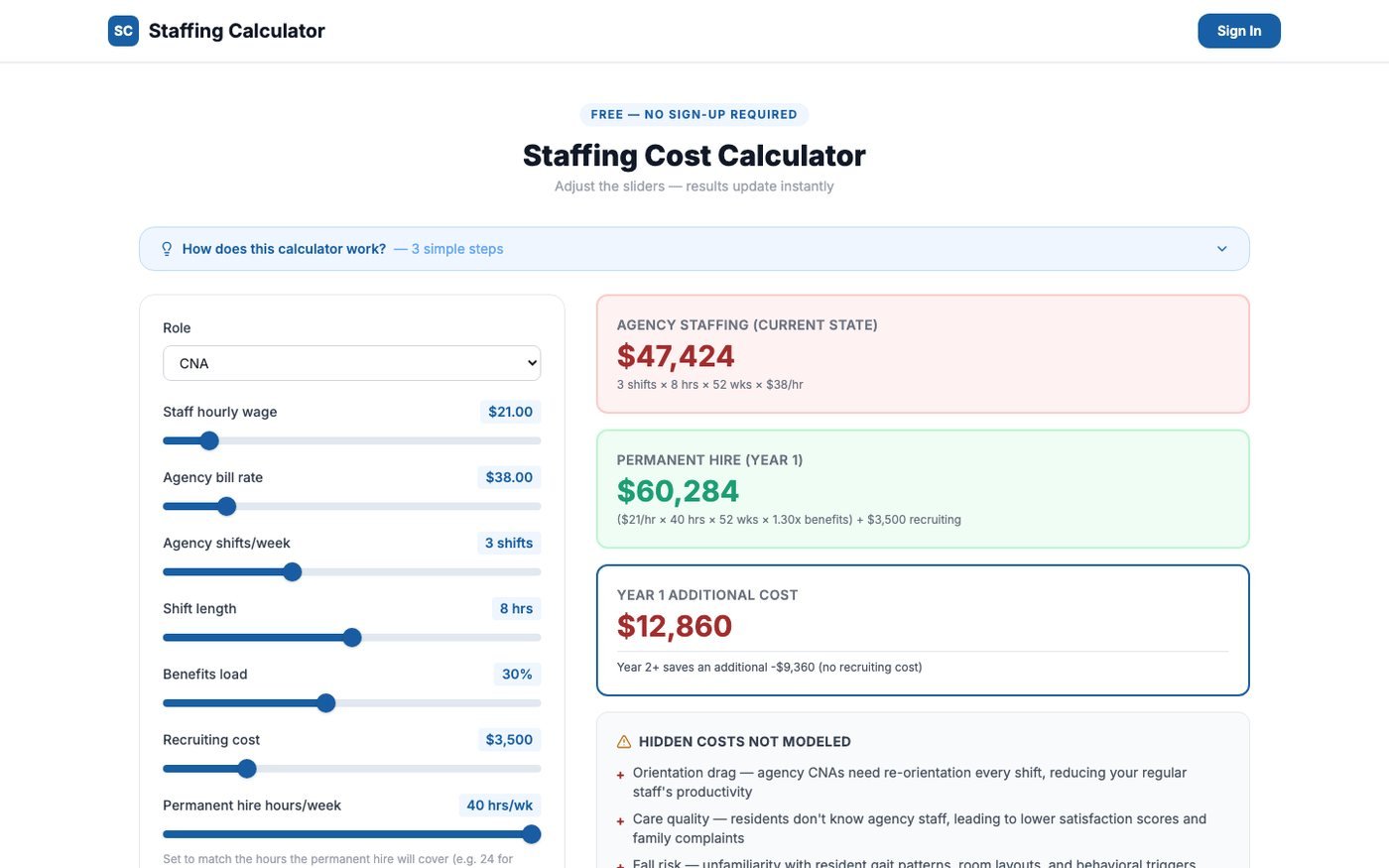Click the $21.00 hourly wage value
The image size is (1389, 868).
510,412
